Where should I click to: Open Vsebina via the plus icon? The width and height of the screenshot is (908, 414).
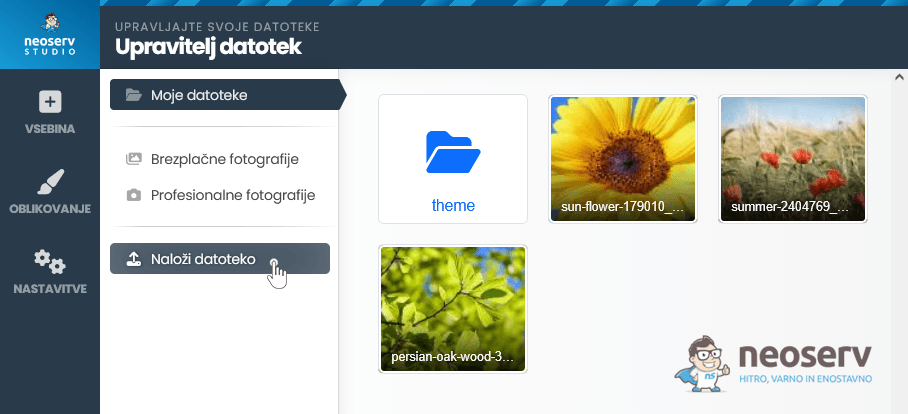pyautogui.click(x=49, y=102)
